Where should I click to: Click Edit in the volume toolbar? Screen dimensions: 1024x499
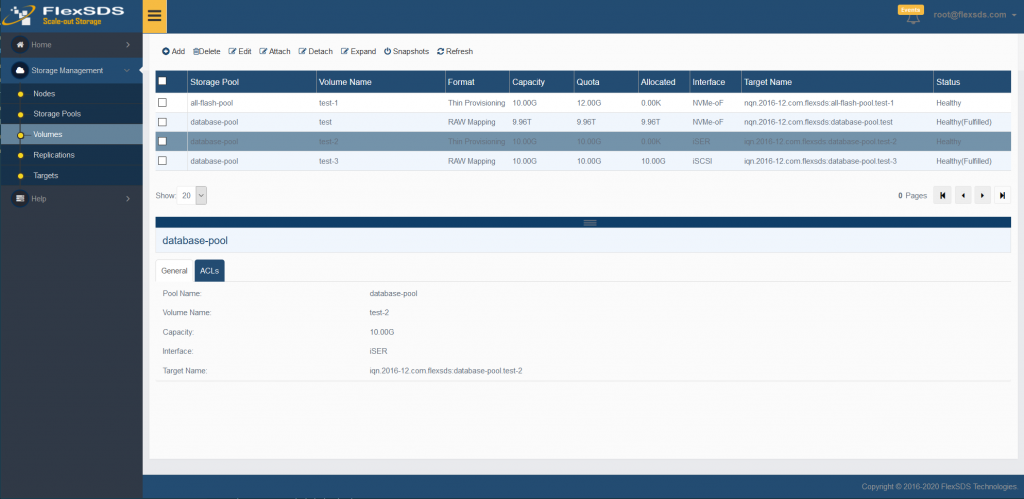240,51
